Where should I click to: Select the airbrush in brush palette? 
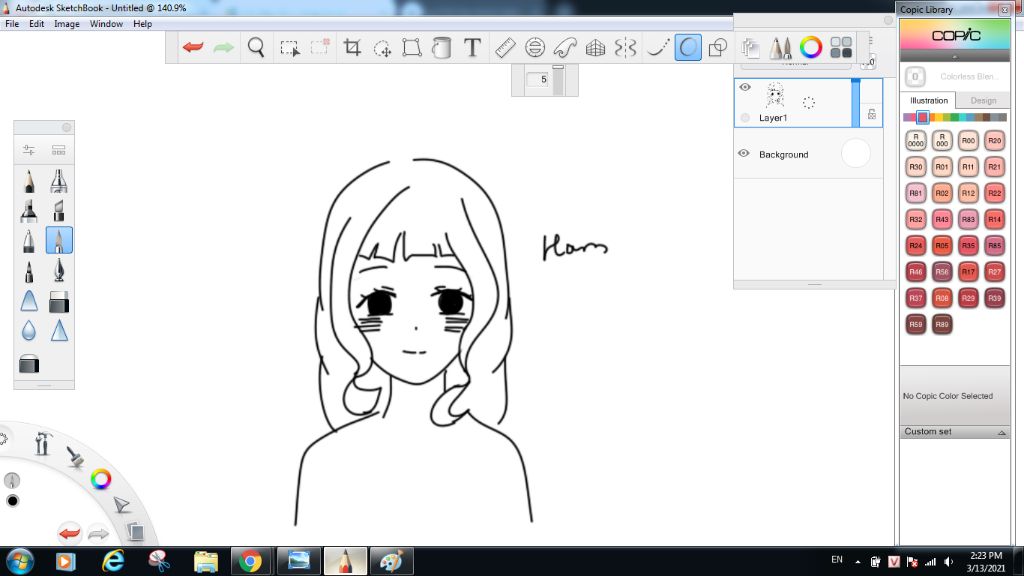point(59,181)
